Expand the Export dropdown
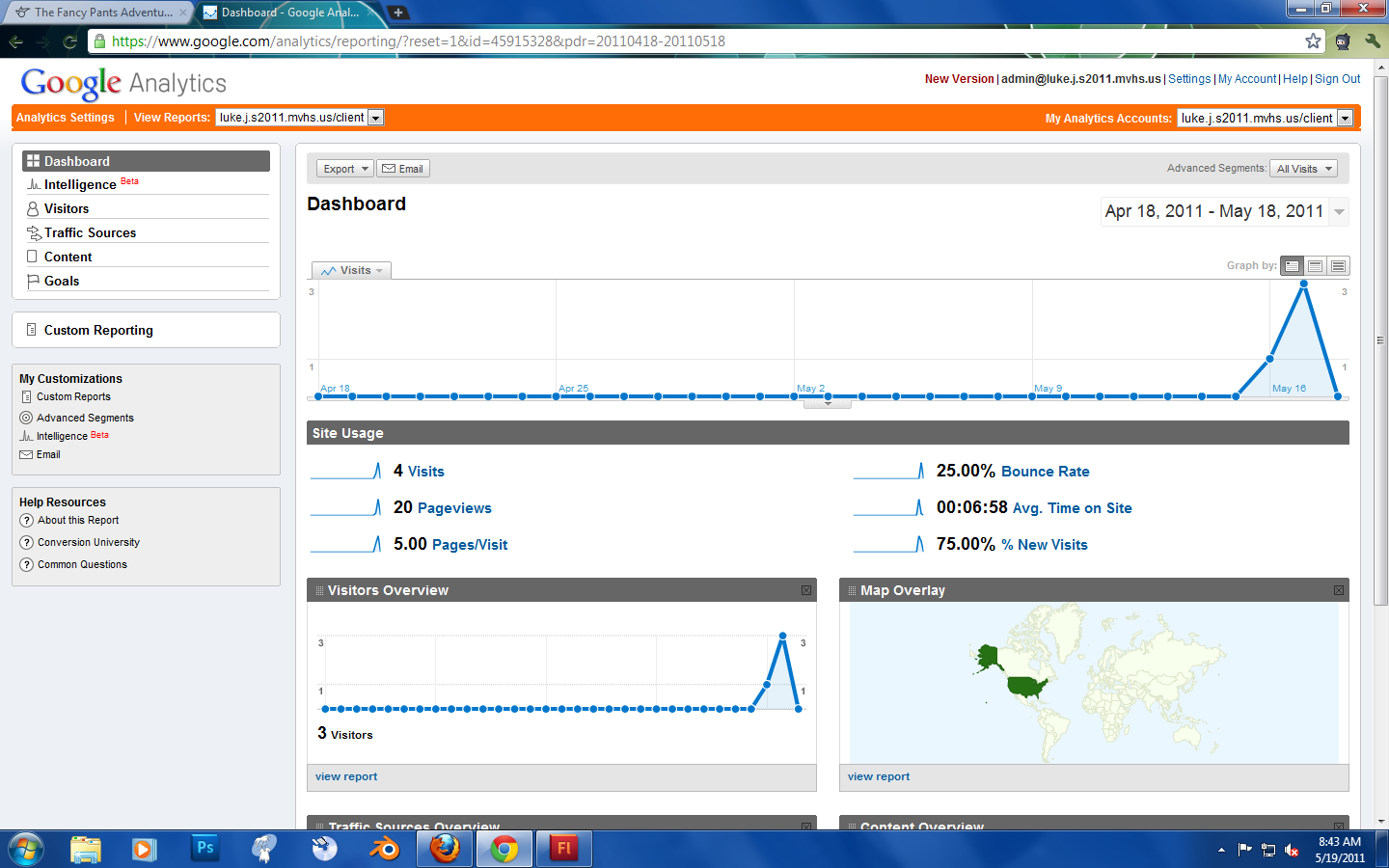Viewport: 1389px width, 868px height. [x=344, y=169]
